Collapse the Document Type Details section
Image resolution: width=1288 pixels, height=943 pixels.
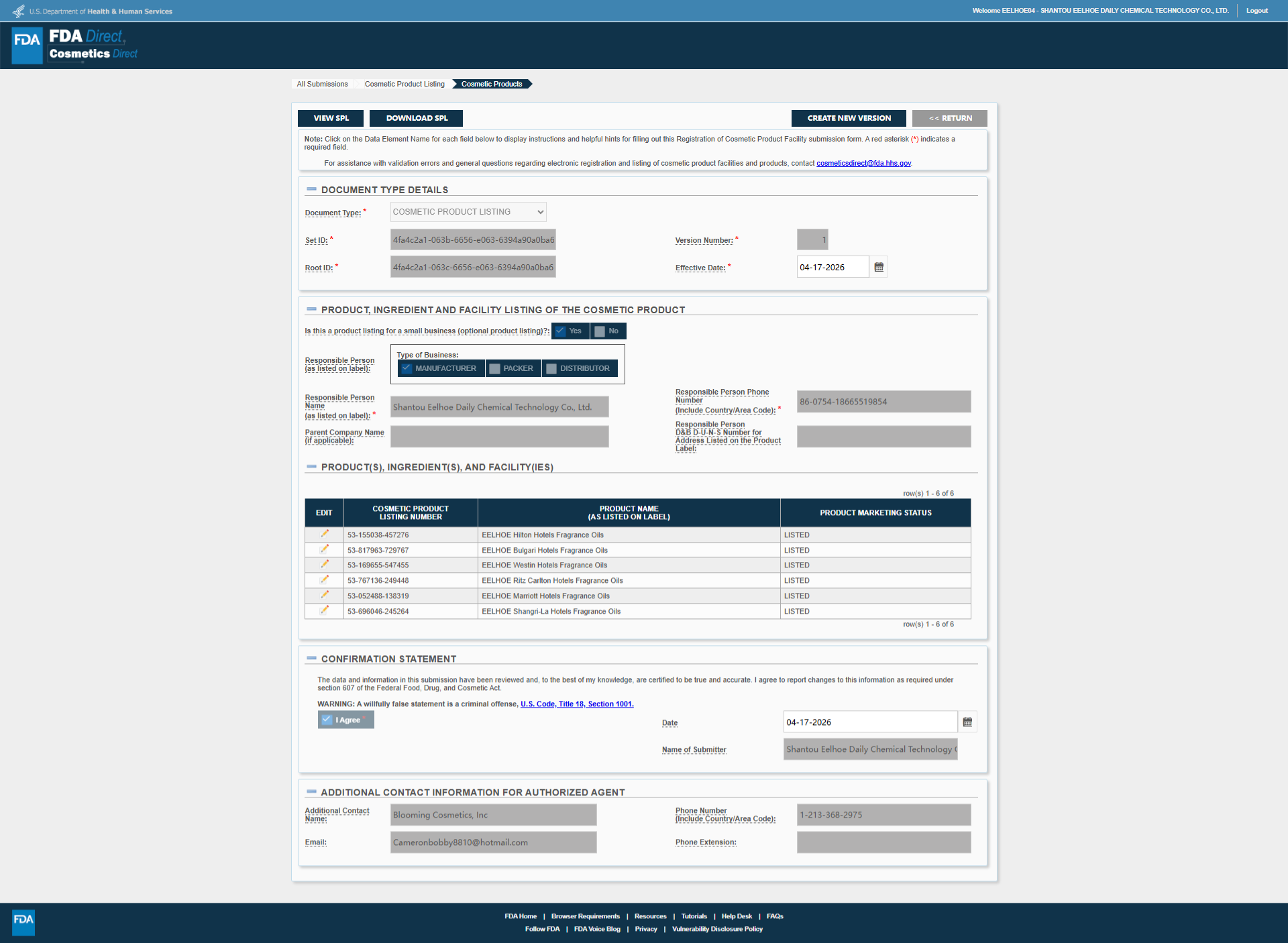pos(311,189)
